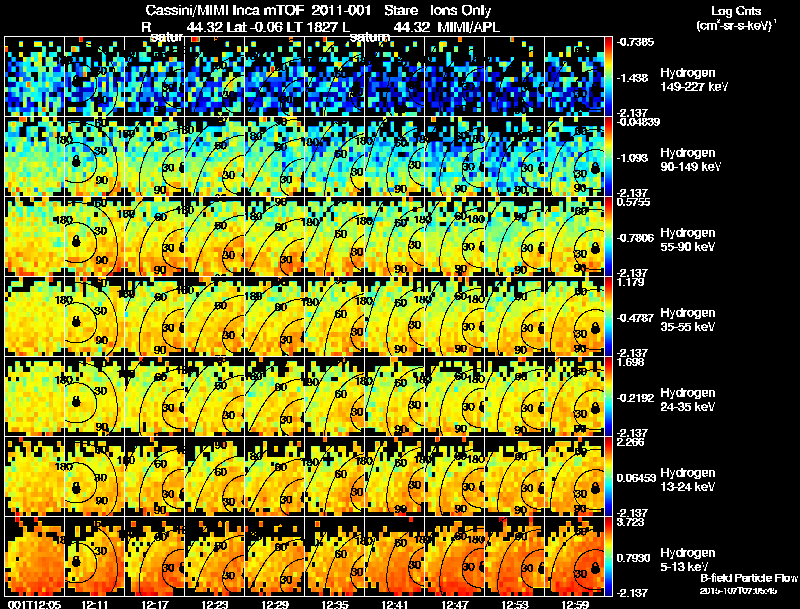Click the scale value '0.7930'
This screenshot has height=609, width=800.
tap(633, 559)
